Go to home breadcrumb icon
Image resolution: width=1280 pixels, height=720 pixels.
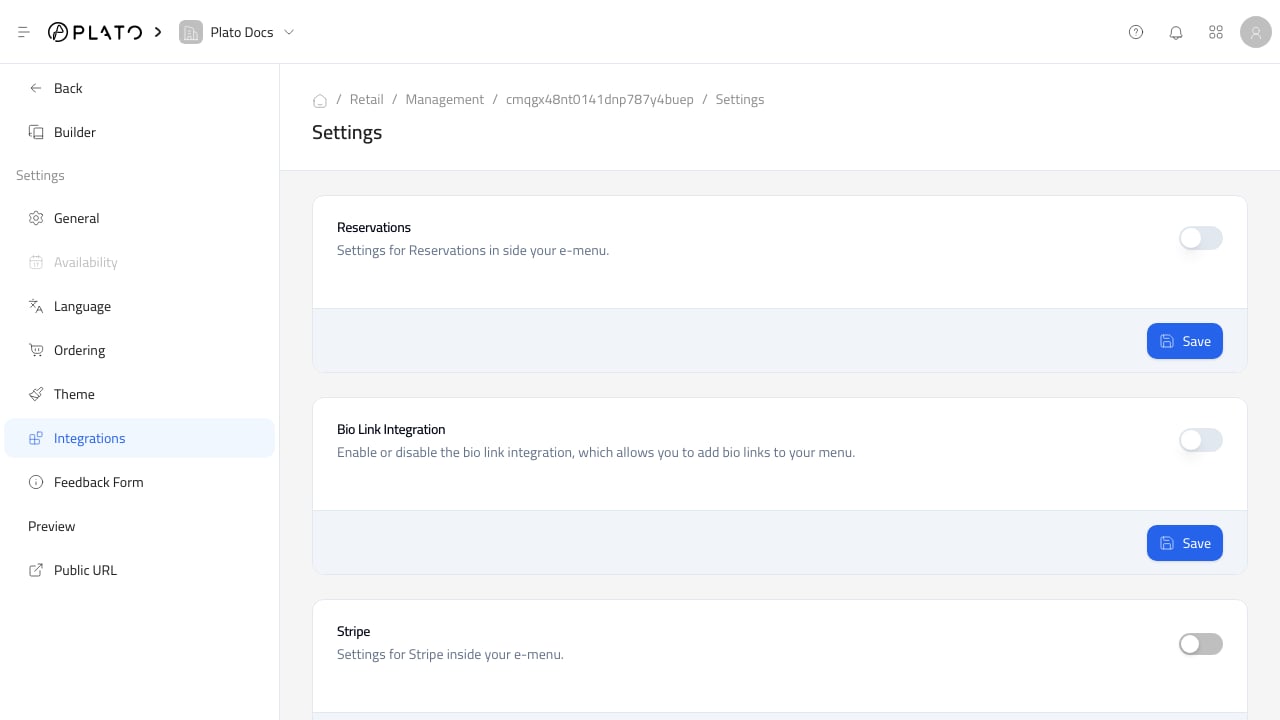pos(320,100)
